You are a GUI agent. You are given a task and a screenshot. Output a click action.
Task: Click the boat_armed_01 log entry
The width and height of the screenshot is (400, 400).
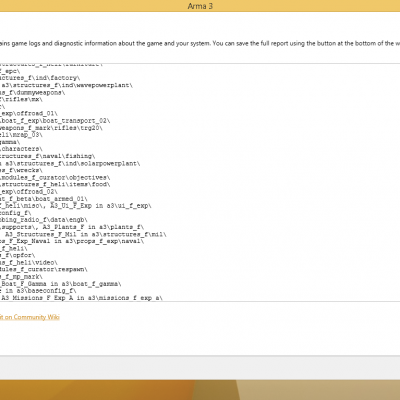[44, 199]
